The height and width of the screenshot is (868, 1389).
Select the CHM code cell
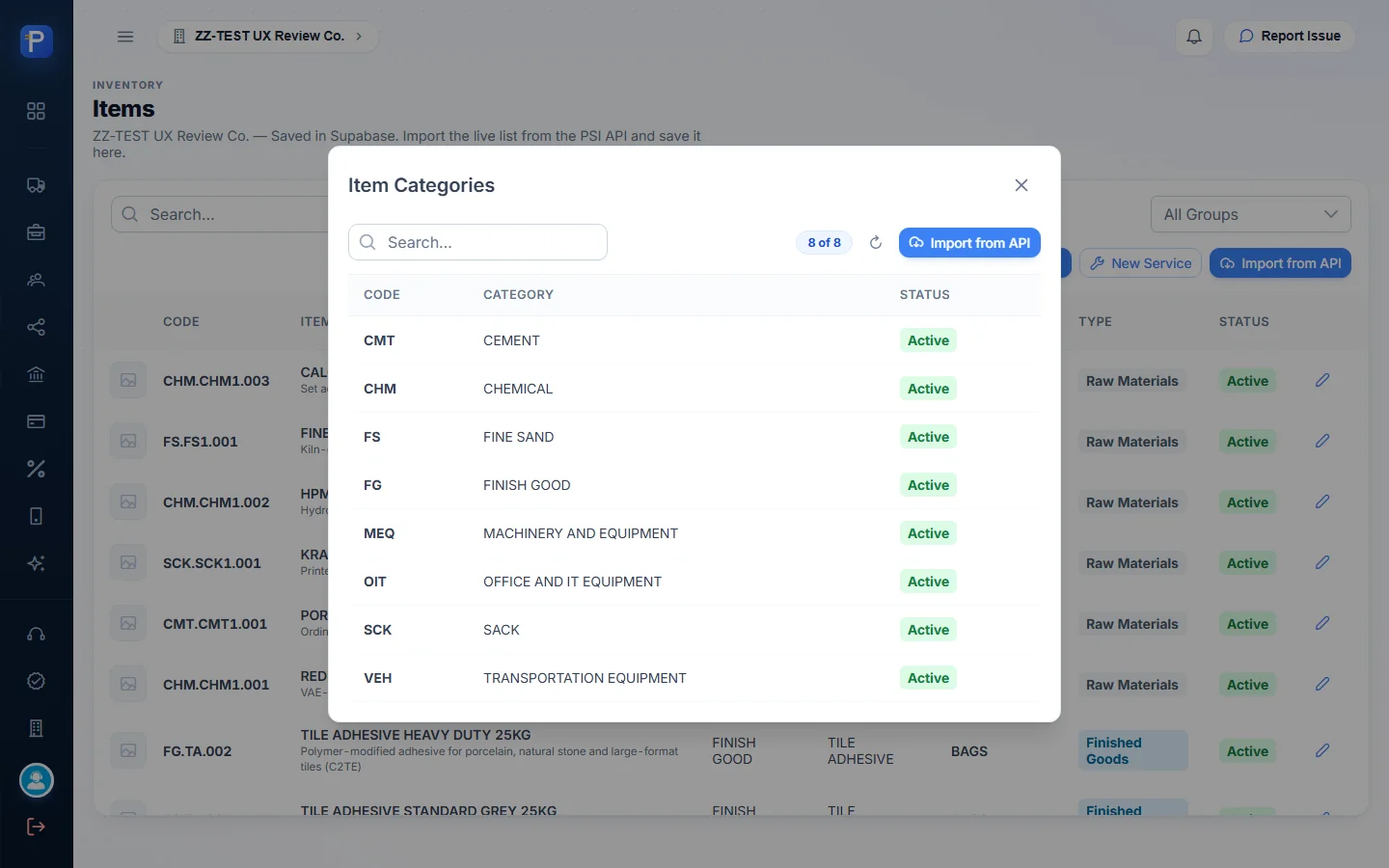pos(380,389)
